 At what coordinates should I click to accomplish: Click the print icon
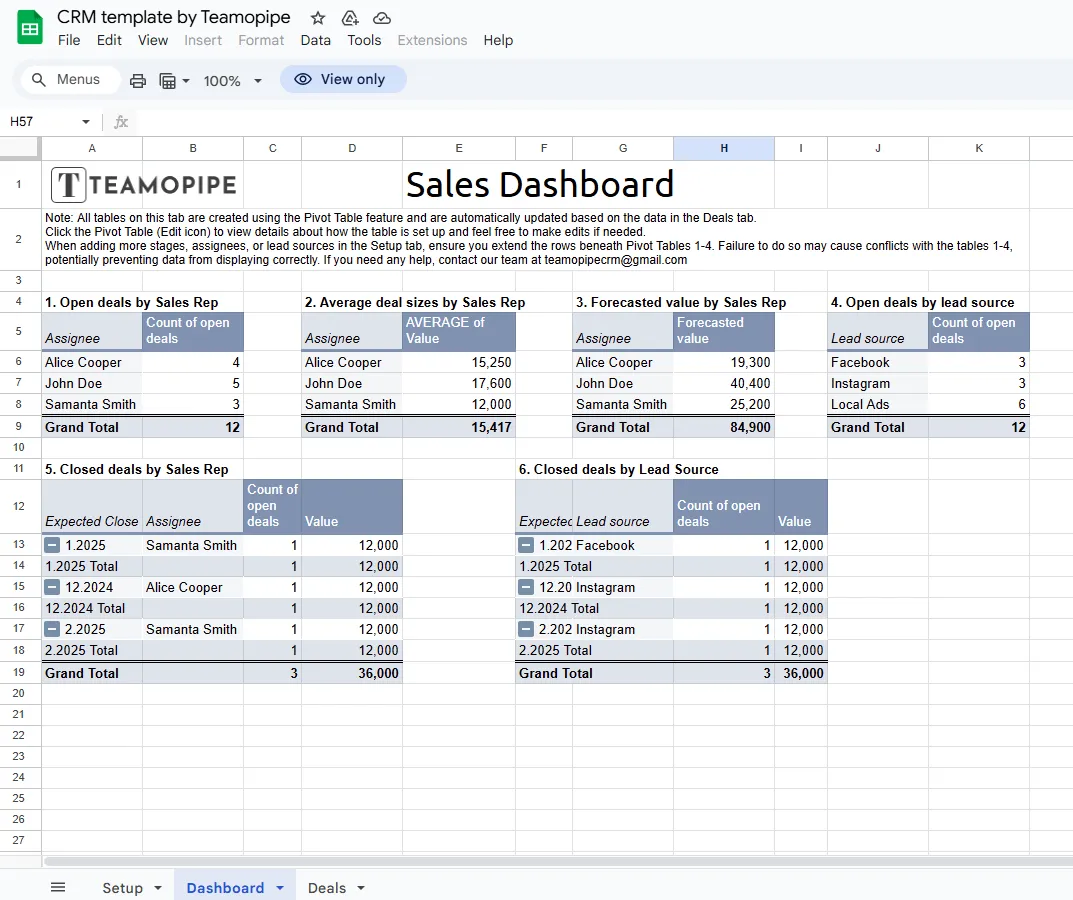click(138, 81)
